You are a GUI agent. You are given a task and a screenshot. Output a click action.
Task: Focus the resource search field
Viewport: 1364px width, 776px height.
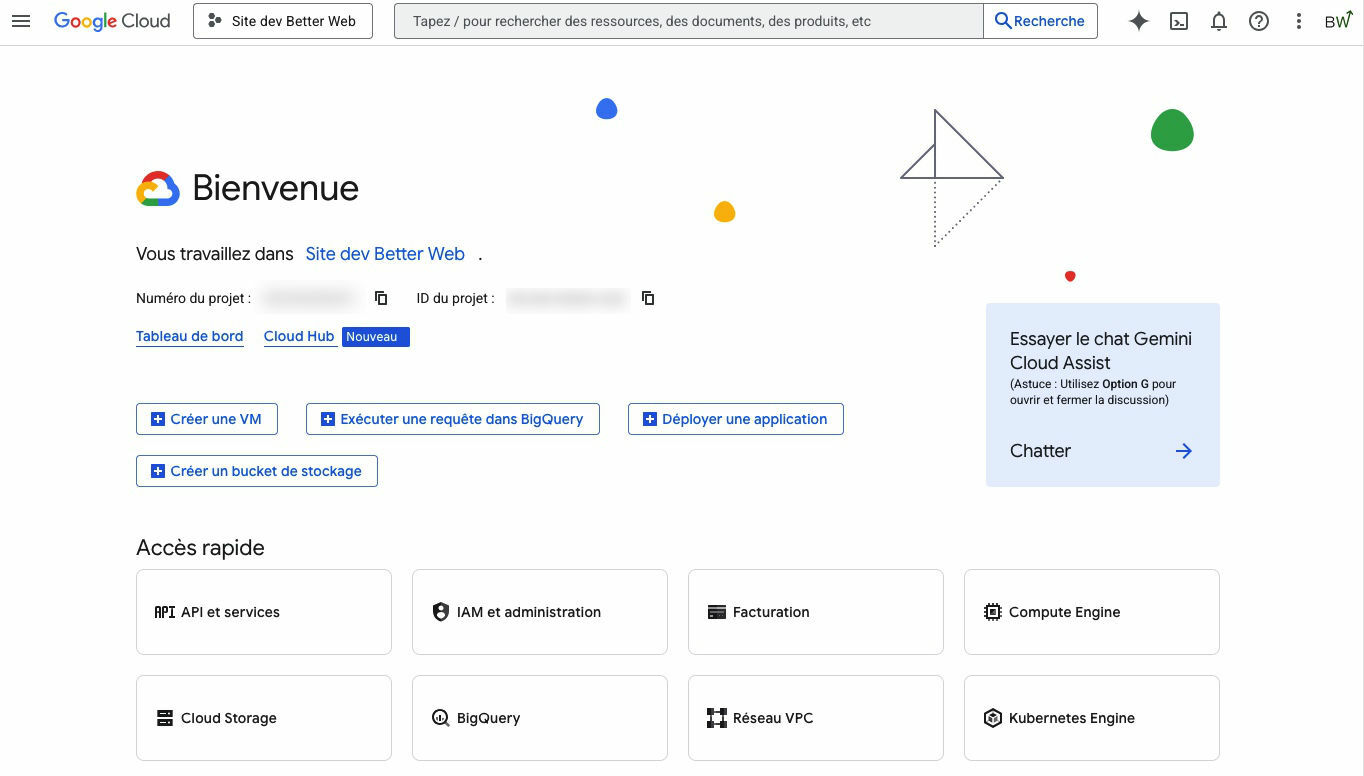(x=689, y=21)
